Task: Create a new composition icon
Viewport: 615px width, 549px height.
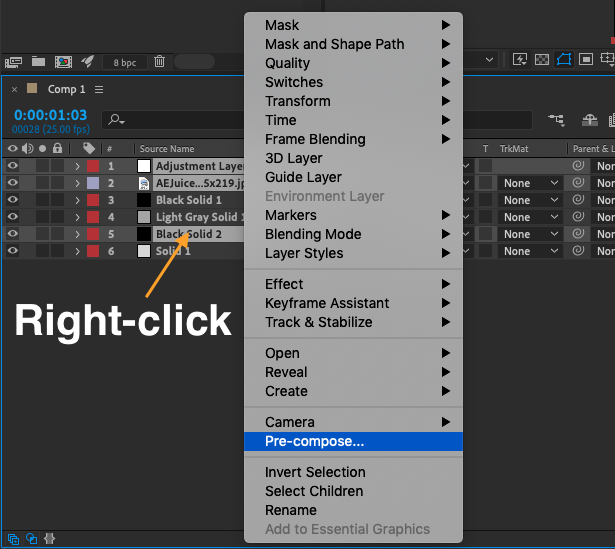Action: click(x=63, y=62)
